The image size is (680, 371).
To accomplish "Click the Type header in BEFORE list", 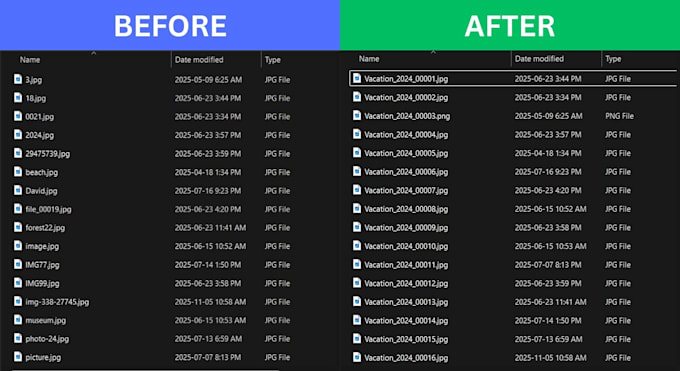I will pos(273,60).
